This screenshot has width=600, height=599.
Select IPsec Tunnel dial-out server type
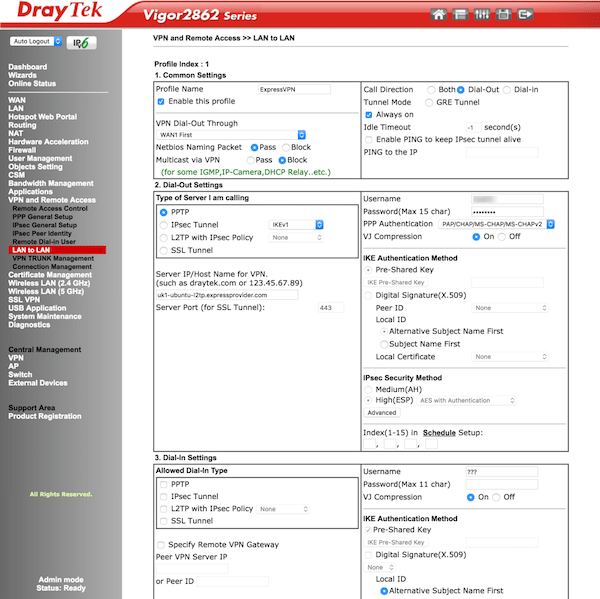pos(164,225)
